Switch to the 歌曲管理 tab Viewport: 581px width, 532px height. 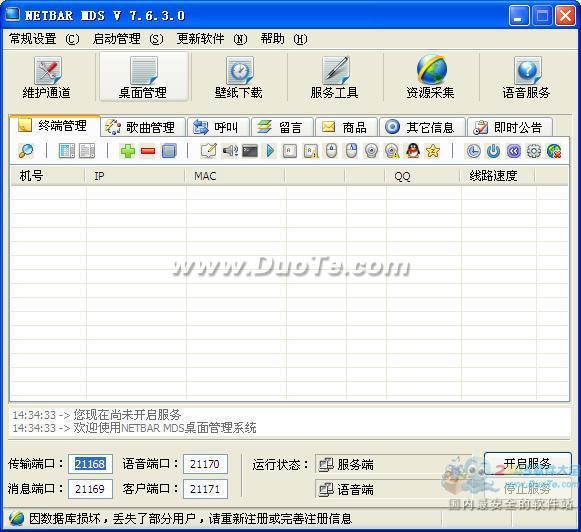143,127
